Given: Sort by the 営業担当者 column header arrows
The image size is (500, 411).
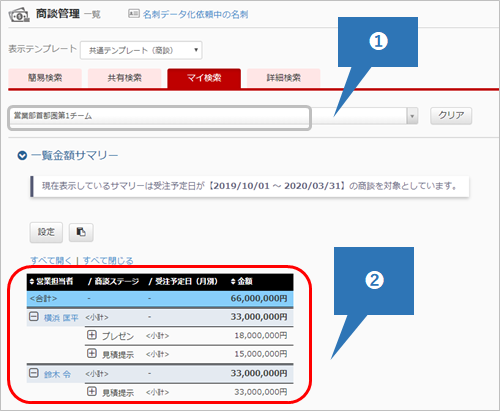Looking at the screenshot, I should point(32,282).
